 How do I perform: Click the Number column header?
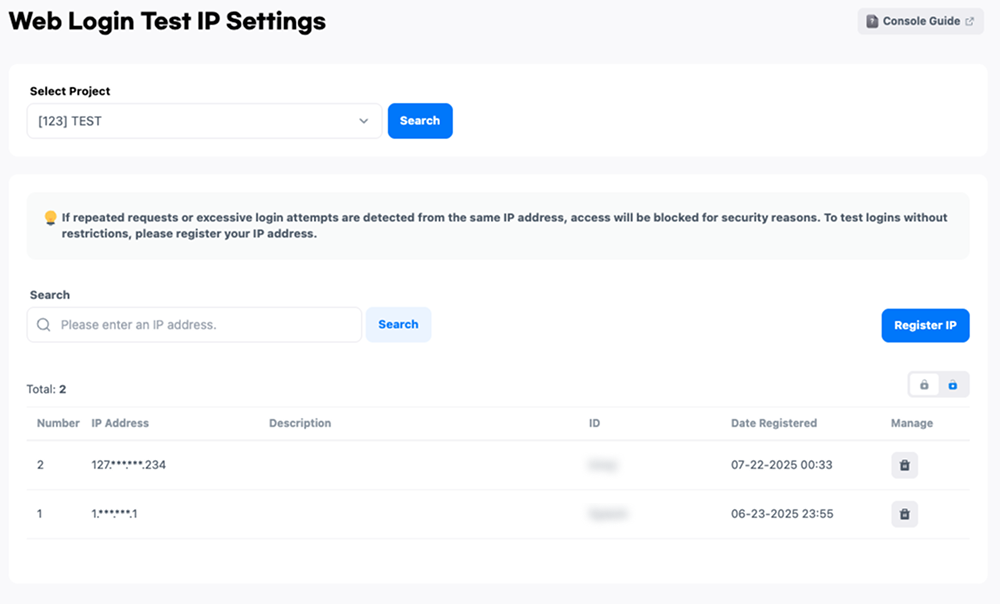[58, 423]
